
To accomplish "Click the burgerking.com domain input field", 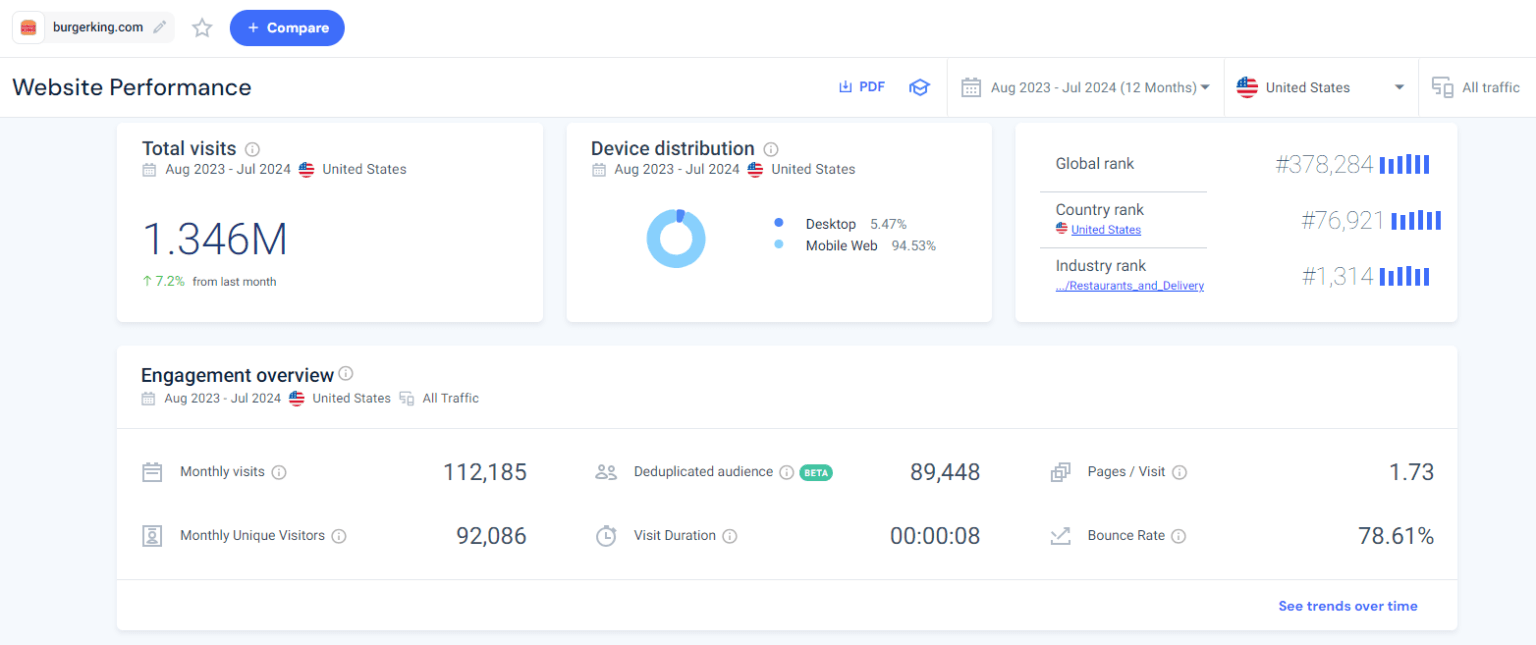I will pyautogui.click(x=100, y=28).
